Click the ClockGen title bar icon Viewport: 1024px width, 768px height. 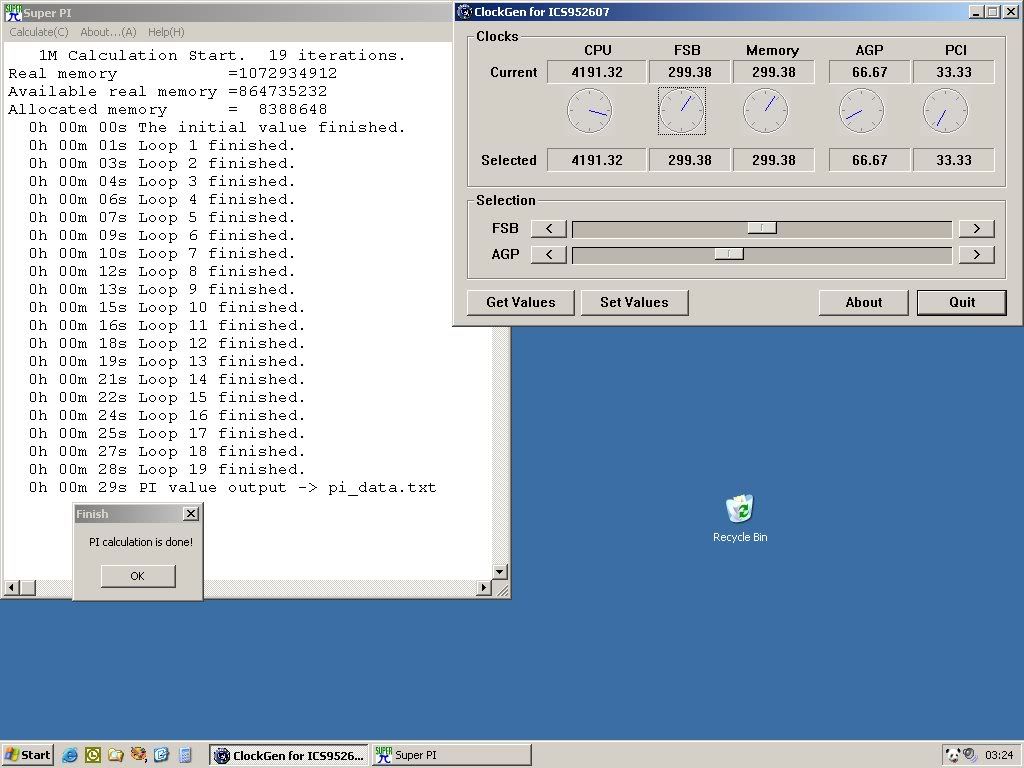point(464,12)
